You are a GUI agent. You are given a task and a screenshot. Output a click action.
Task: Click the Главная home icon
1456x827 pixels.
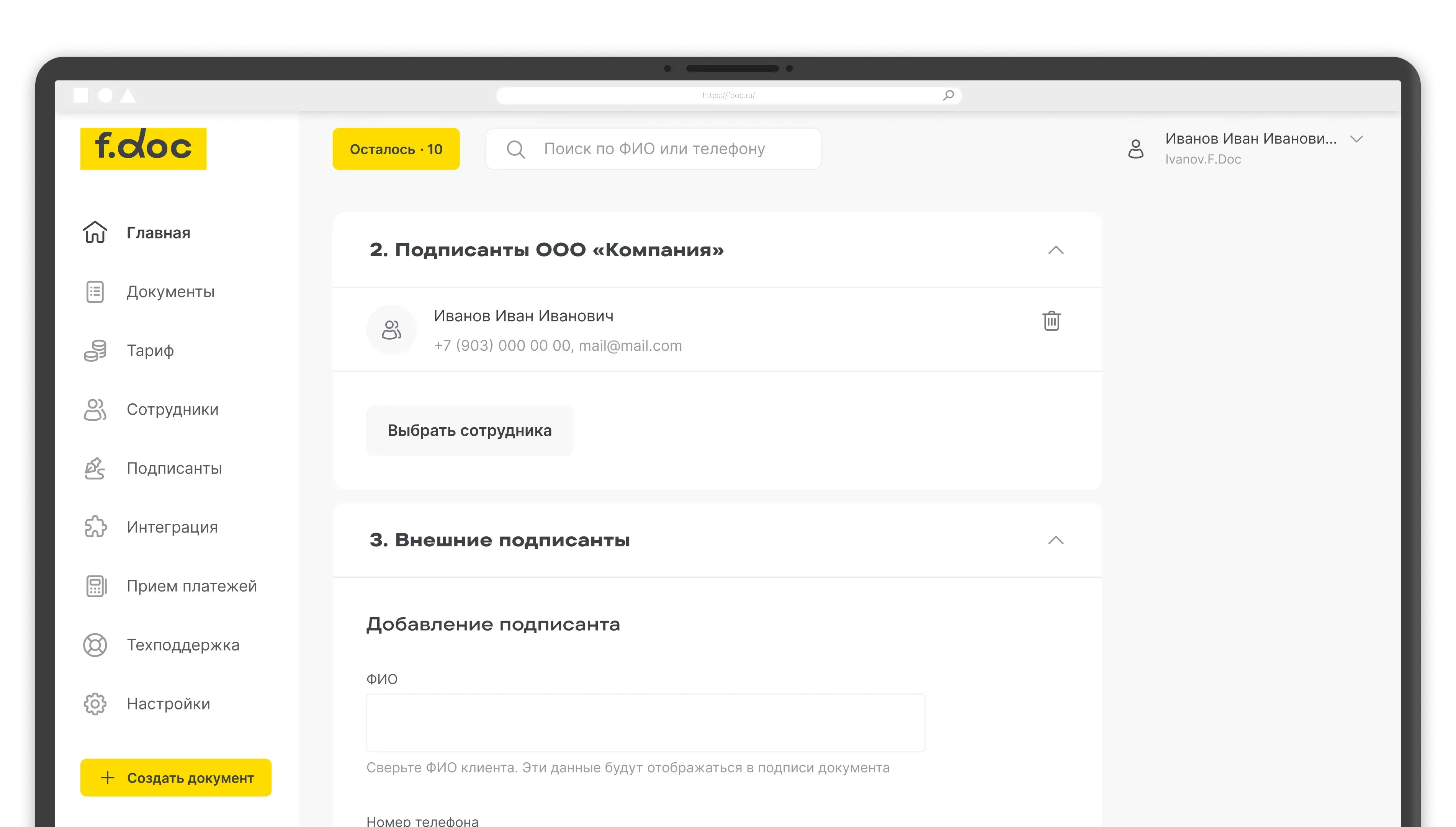(x=95, y=232)
